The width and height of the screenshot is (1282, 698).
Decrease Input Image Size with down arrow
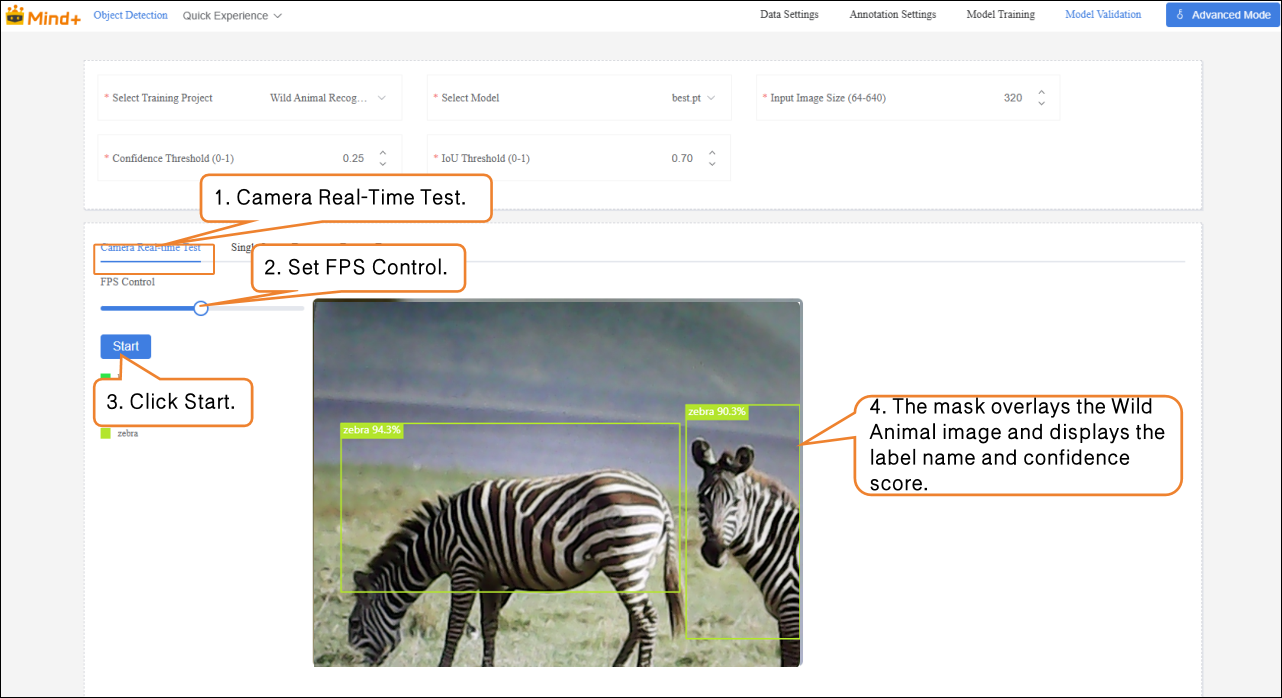tap(1041, 104)
